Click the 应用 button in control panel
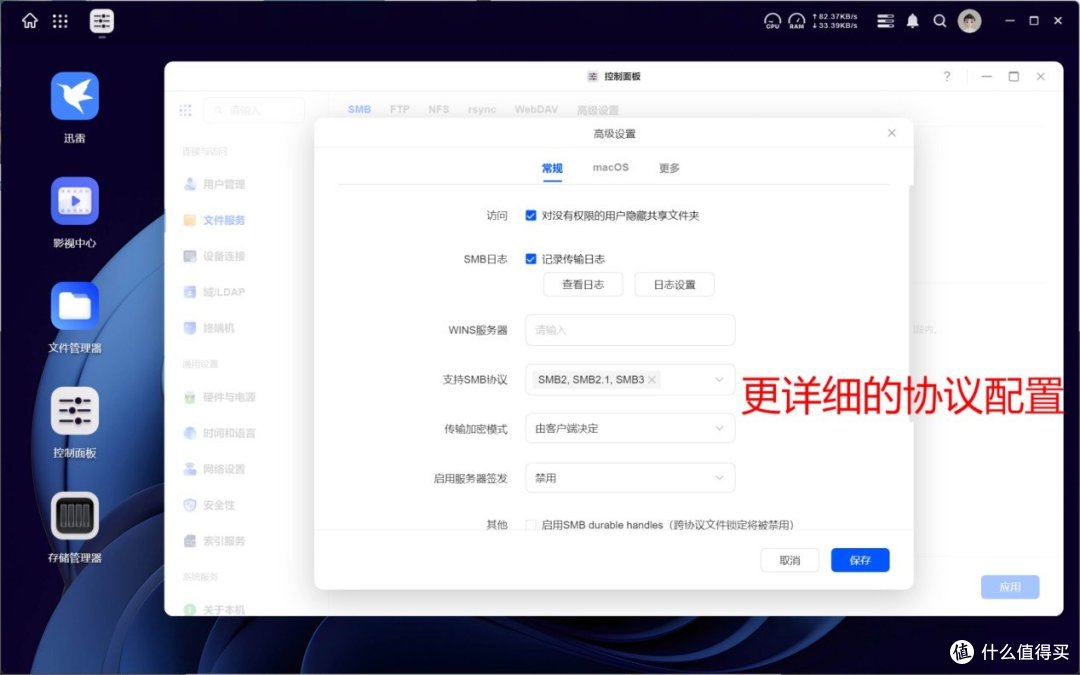The image size is (1080, 675). (x=1010, y=587)
